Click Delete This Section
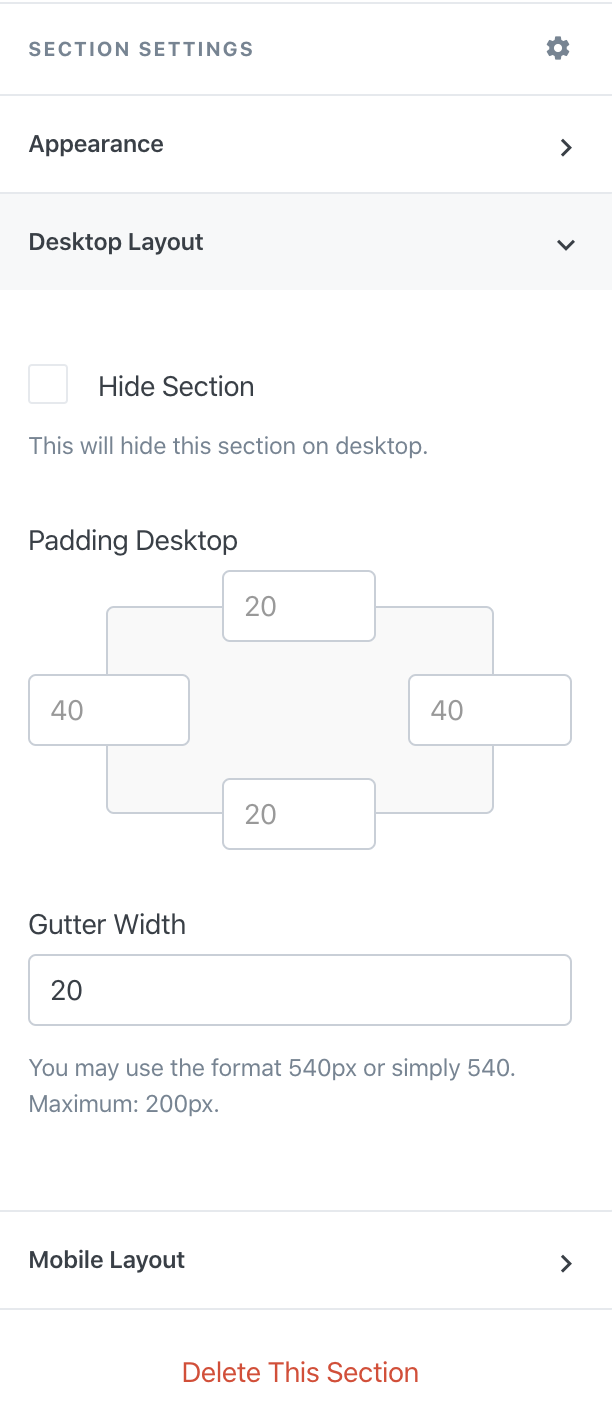Viewport: 612px width, 1402px height. pos(300,1372)
